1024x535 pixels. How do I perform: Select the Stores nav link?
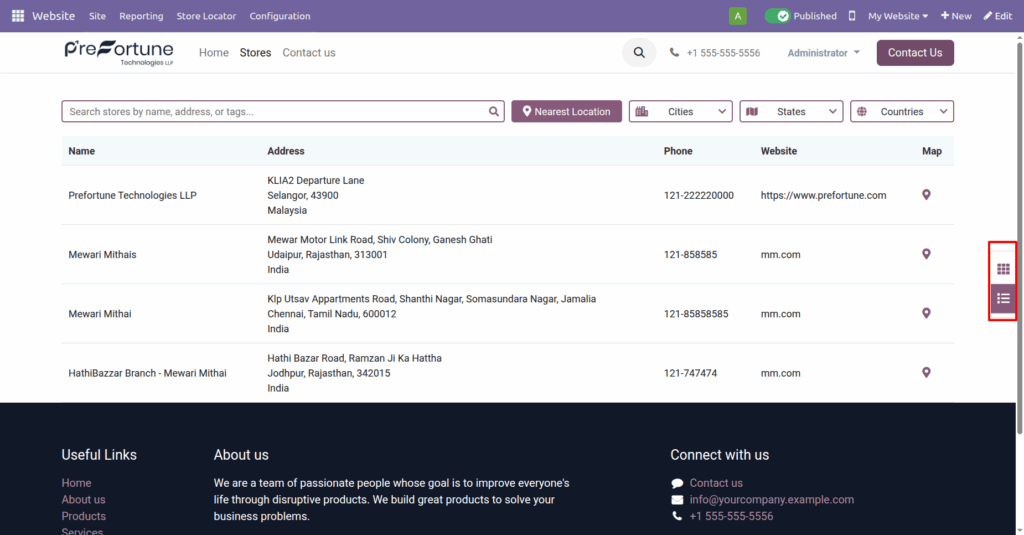pos(255,53)
